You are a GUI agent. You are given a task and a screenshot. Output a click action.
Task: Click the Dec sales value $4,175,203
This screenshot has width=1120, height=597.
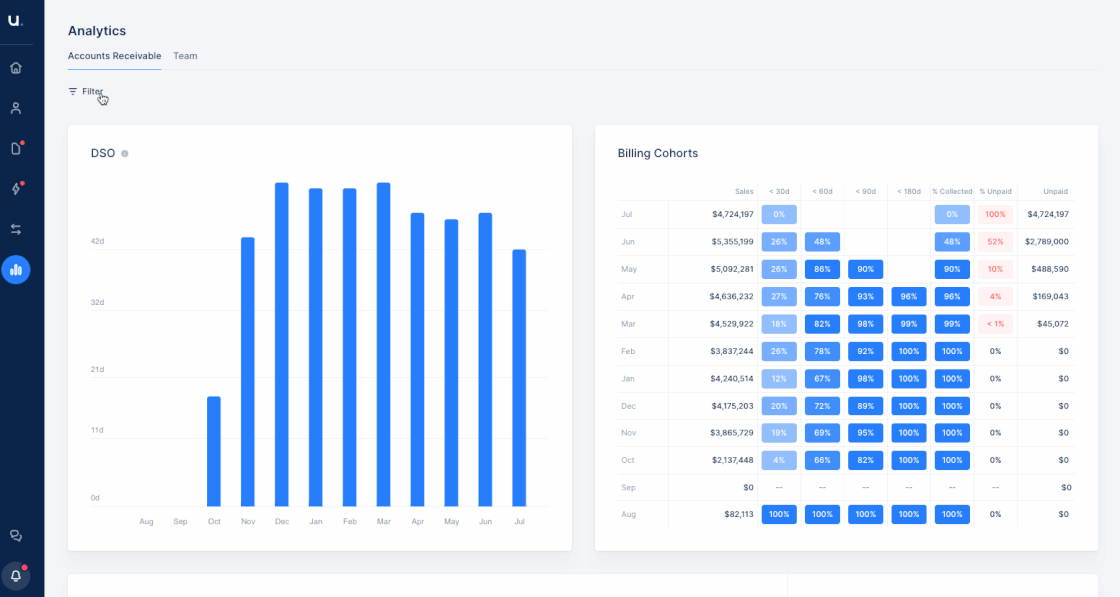tap(732, 406)
